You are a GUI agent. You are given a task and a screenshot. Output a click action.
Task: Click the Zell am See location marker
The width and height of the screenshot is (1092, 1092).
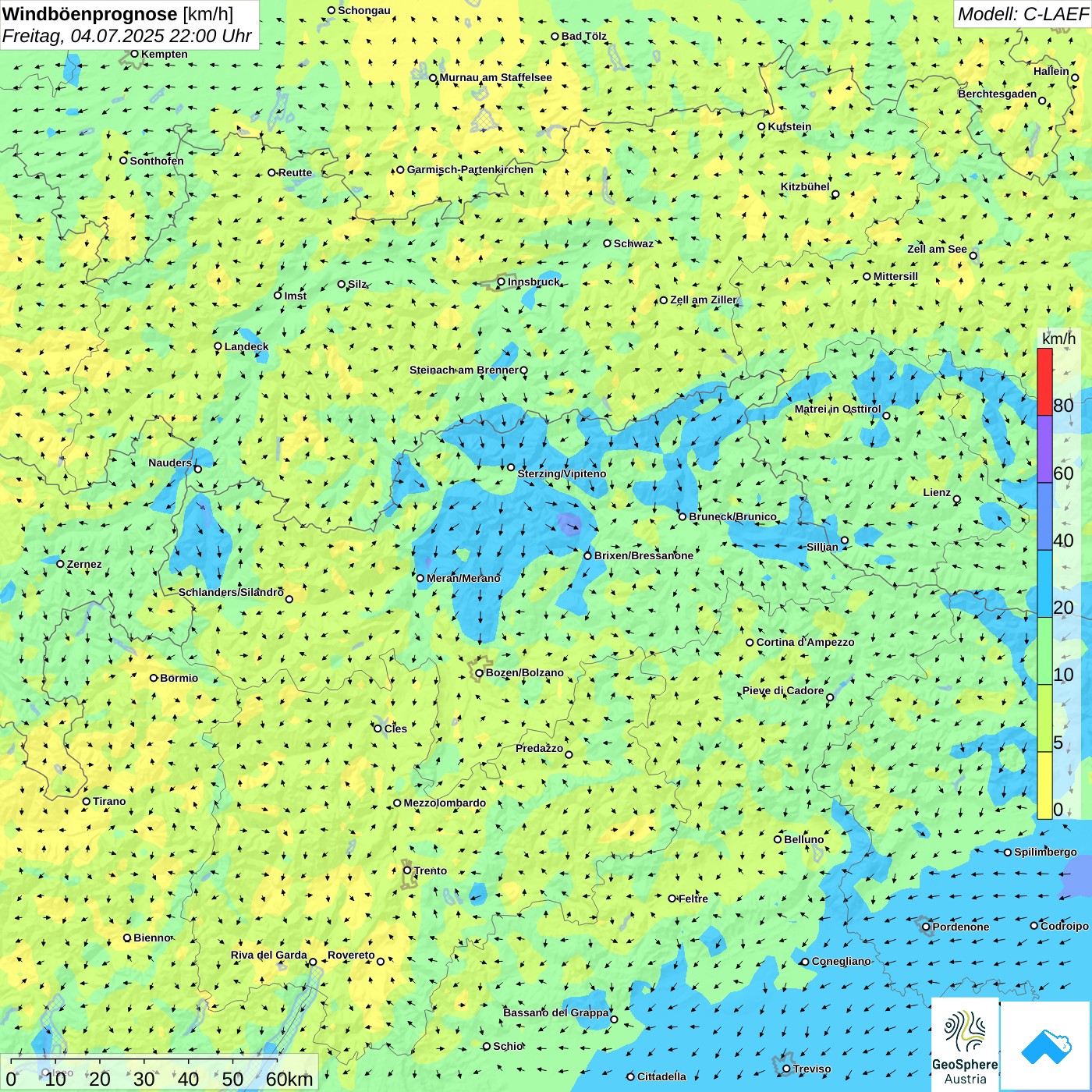tap(973, 256)
